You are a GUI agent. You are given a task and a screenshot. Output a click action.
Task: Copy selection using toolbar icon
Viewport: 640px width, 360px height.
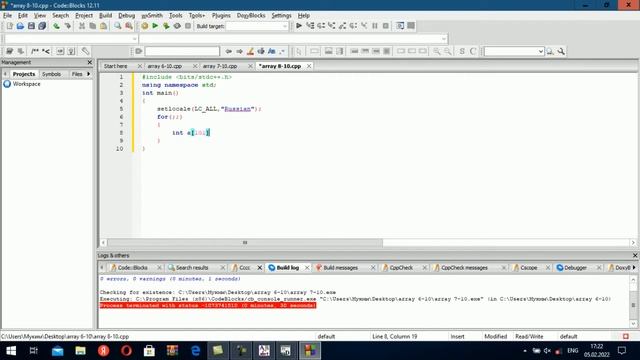tap(93, 26)
